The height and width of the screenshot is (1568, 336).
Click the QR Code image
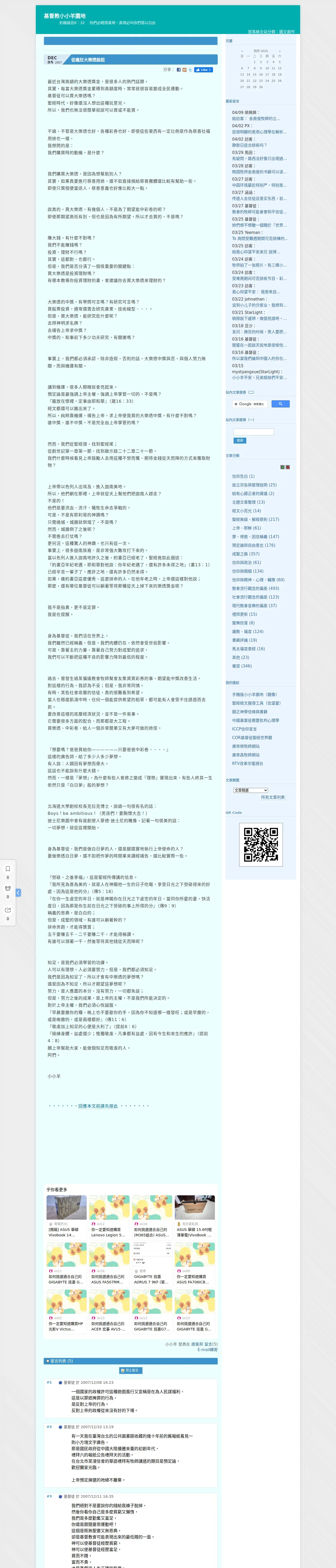[261, 845]
